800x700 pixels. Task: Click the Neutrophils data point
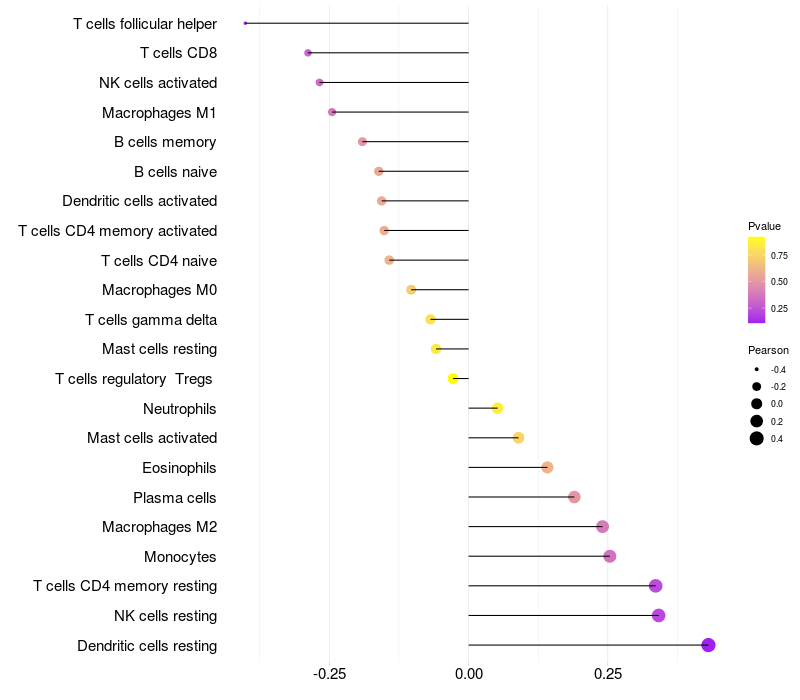[x=497, y=408]
